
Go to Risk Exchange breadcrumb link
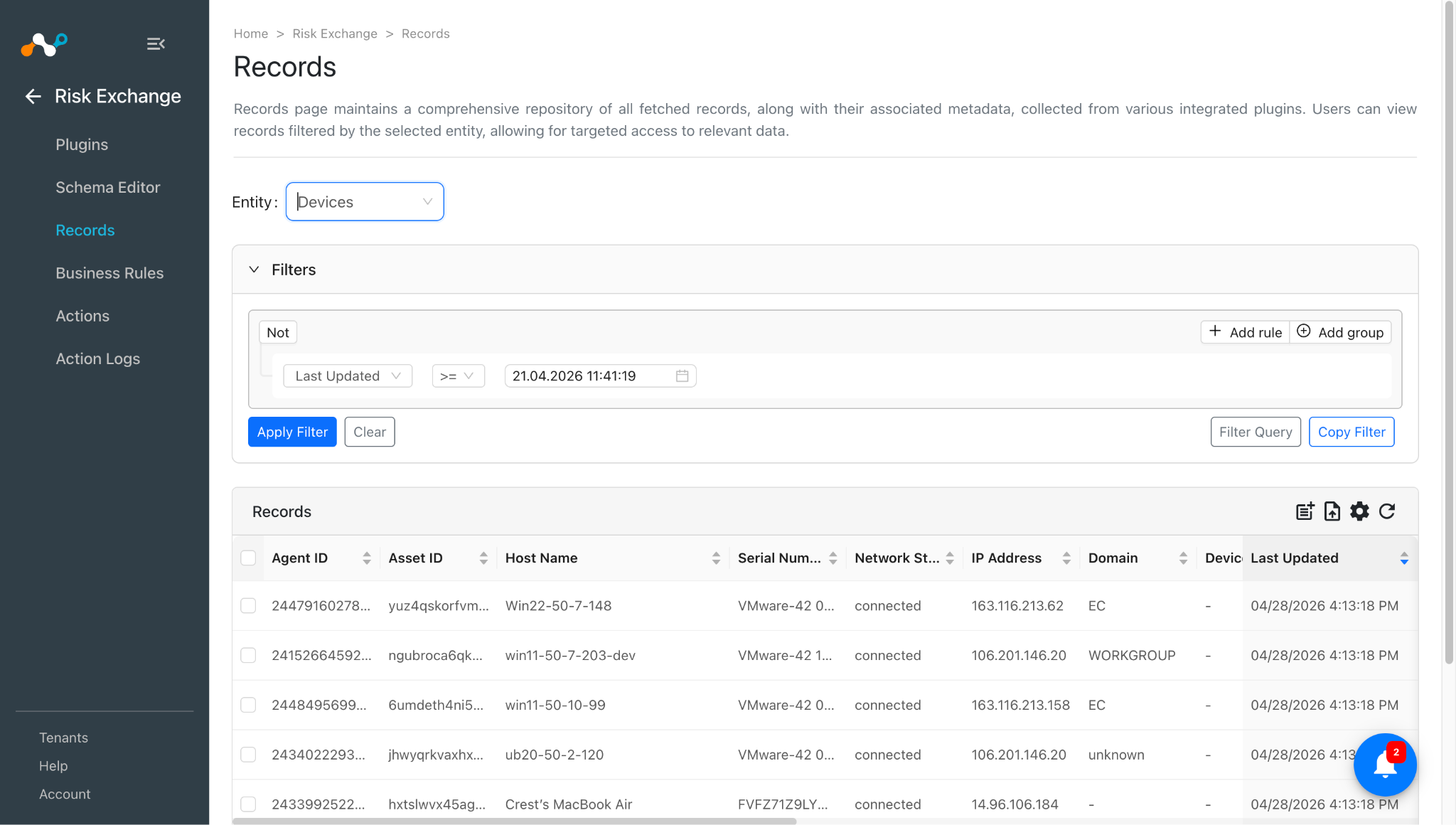(335, 33)
